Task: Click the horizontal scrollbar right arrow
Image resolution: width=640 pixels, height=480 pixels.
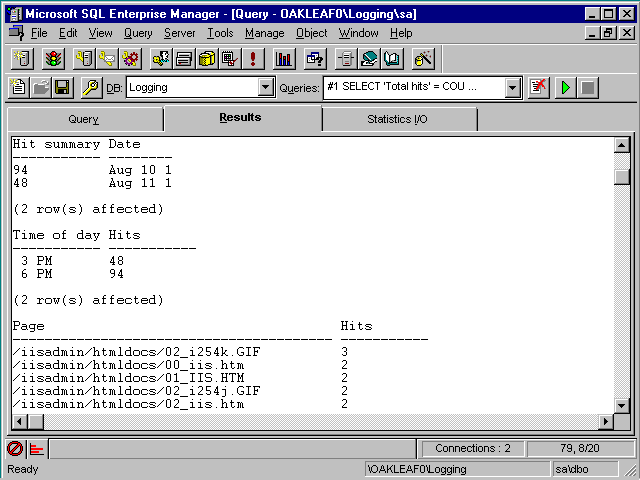Action: (x=606, y=421)
